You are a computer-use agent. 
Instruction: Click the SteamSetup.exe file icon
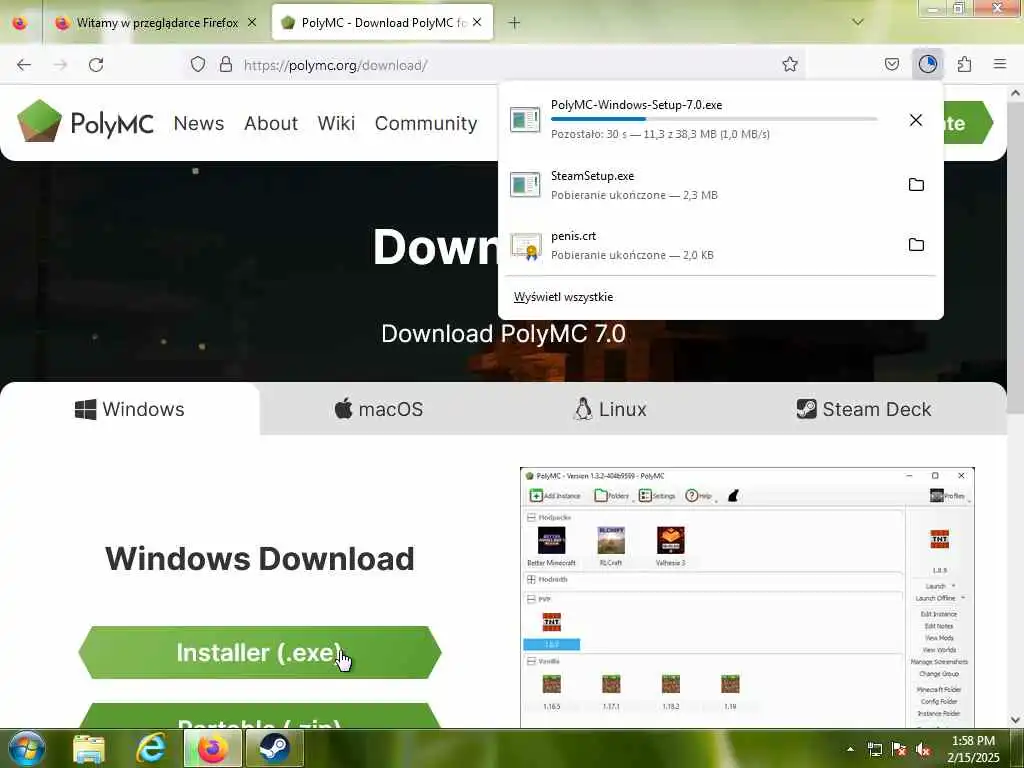coord(525,185)
